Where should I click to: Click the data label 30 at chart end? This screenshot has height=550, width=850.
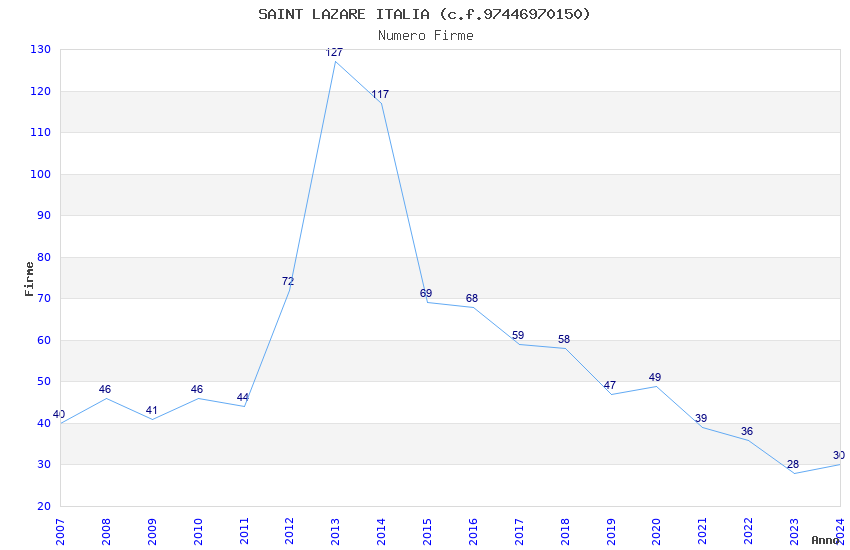pyautogui.click(x=839, y=455)
